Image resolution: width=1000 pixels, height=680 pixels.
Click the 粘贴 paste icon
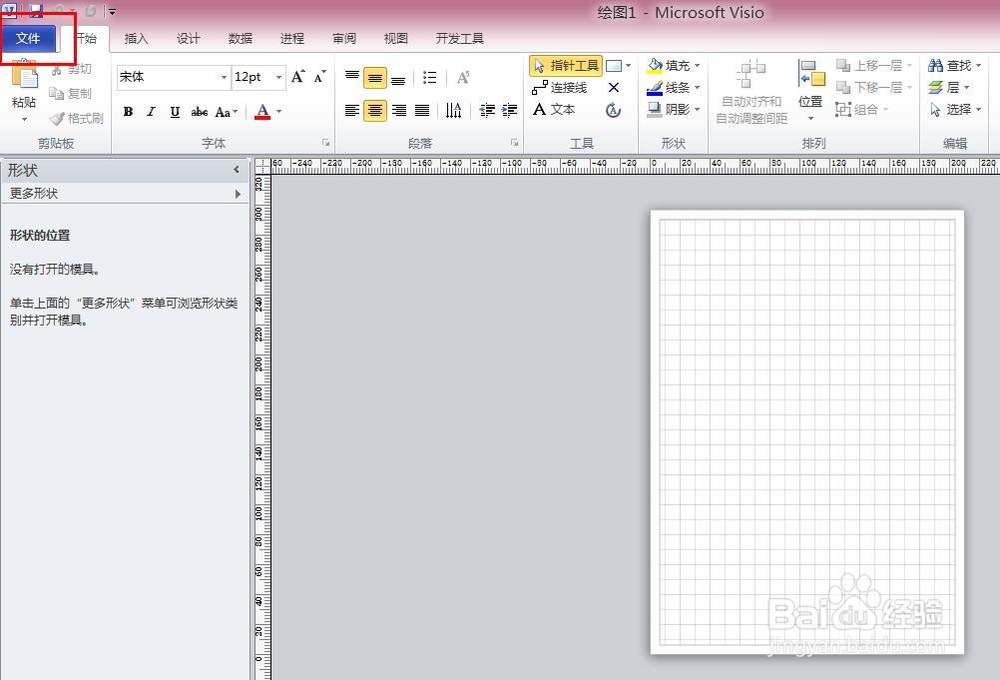[24, 75]
